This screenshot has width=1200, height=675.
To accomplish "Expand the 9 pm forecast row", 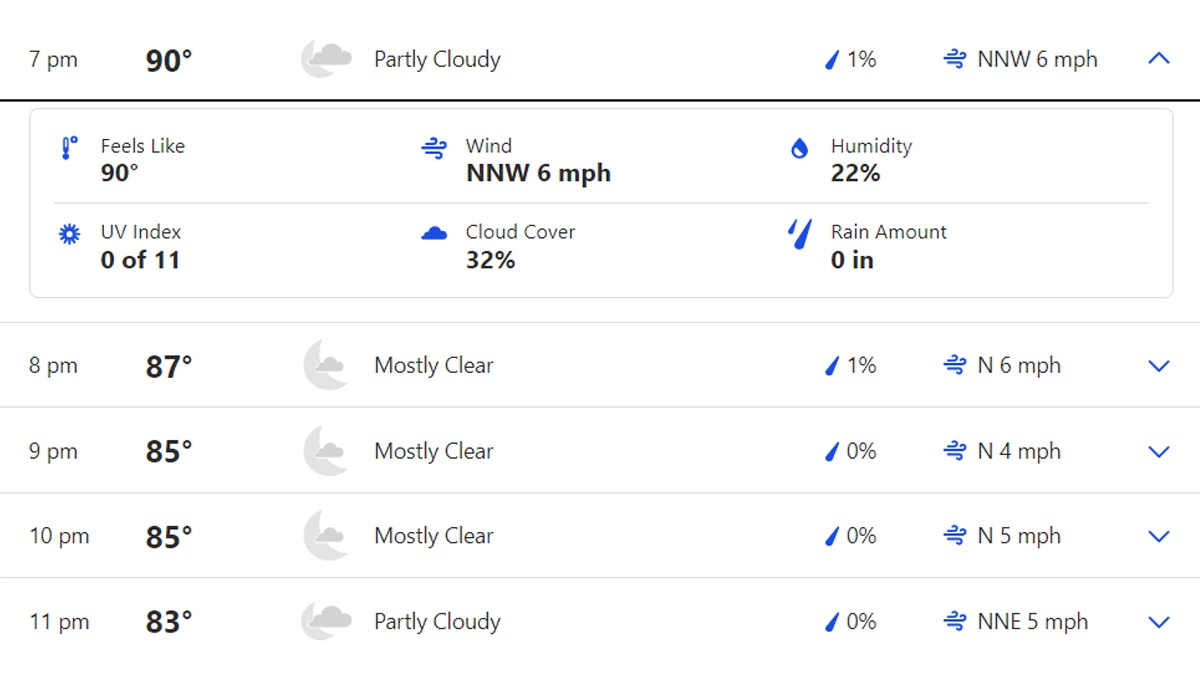I will coord(1158,452).
